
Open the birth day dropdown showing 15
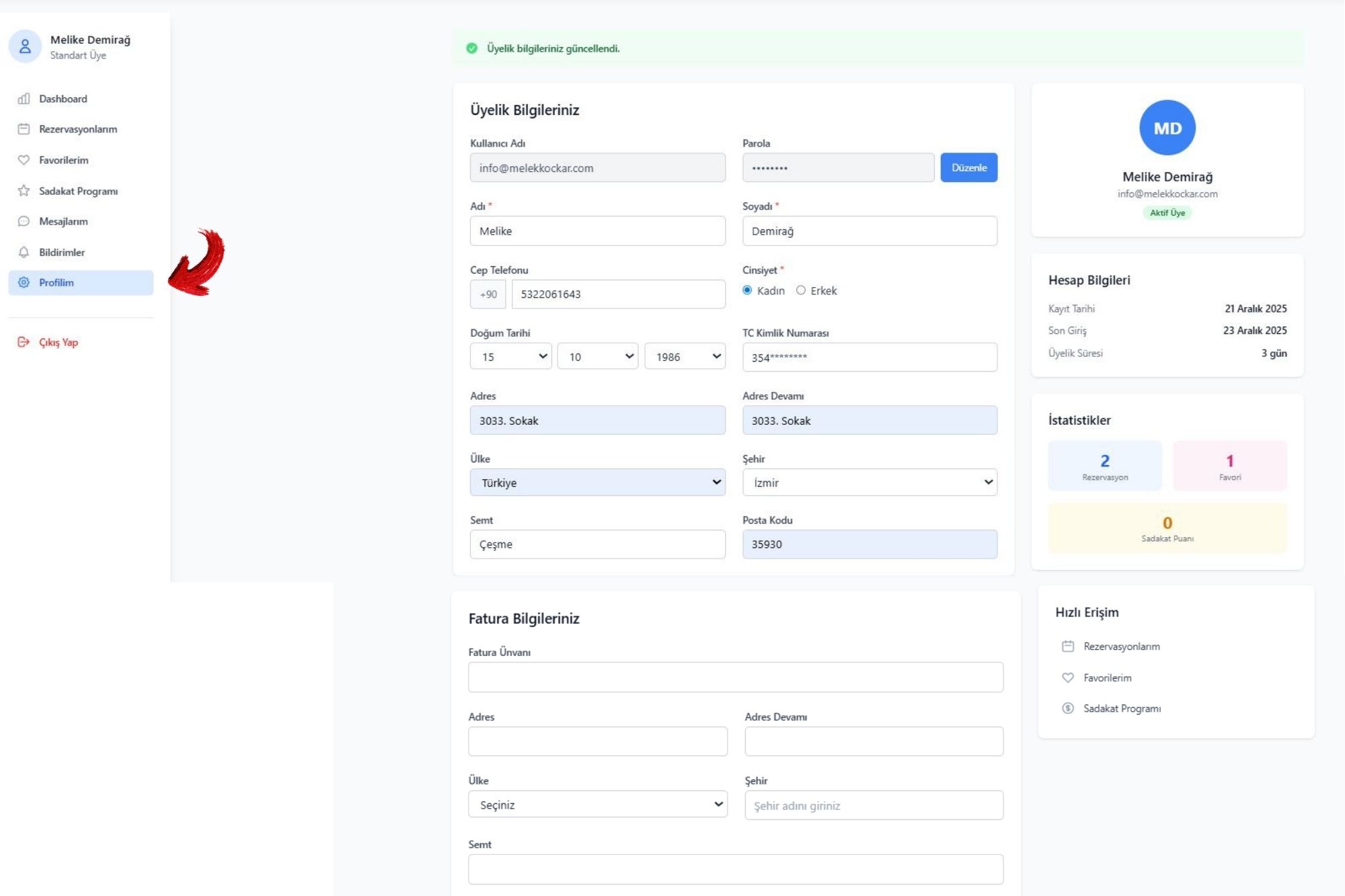pyautogui.click(x=510, y=357)
